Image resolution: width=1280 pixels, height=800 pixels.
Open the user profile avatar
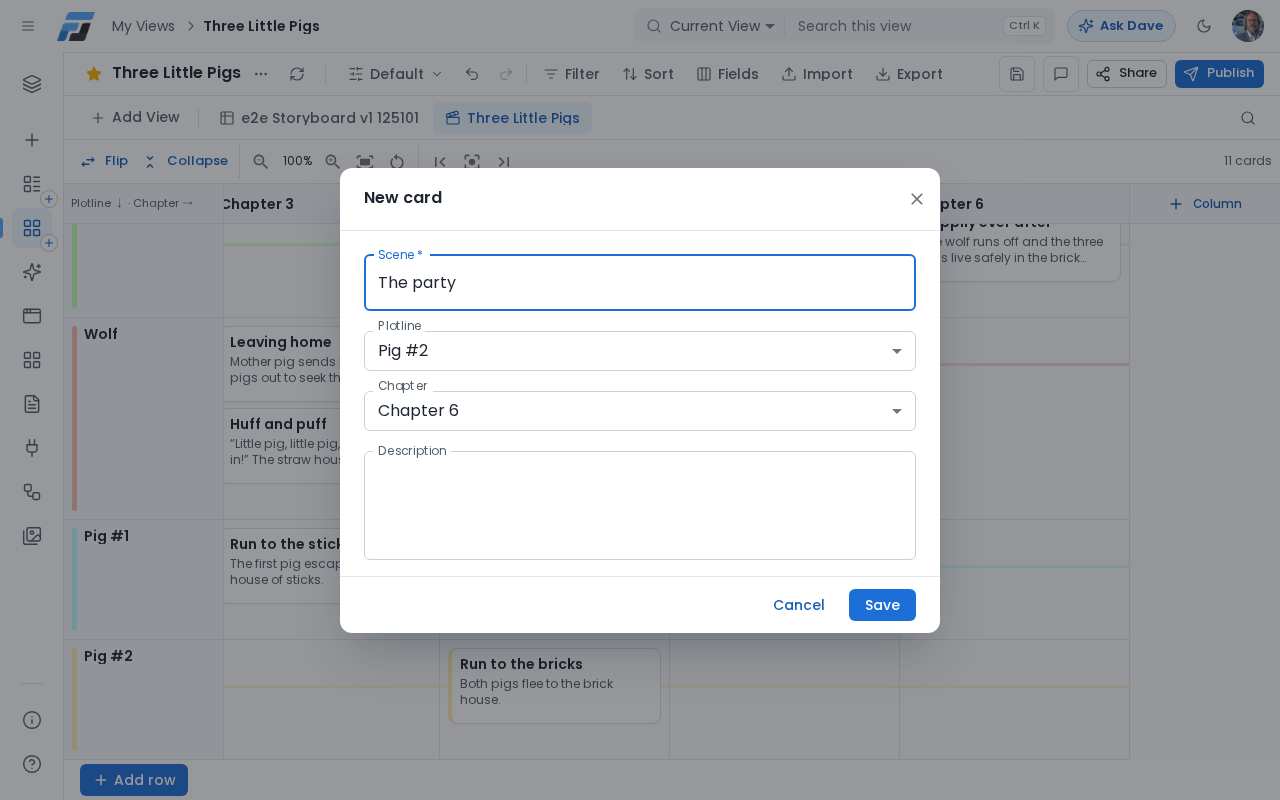coord(1248,26)
